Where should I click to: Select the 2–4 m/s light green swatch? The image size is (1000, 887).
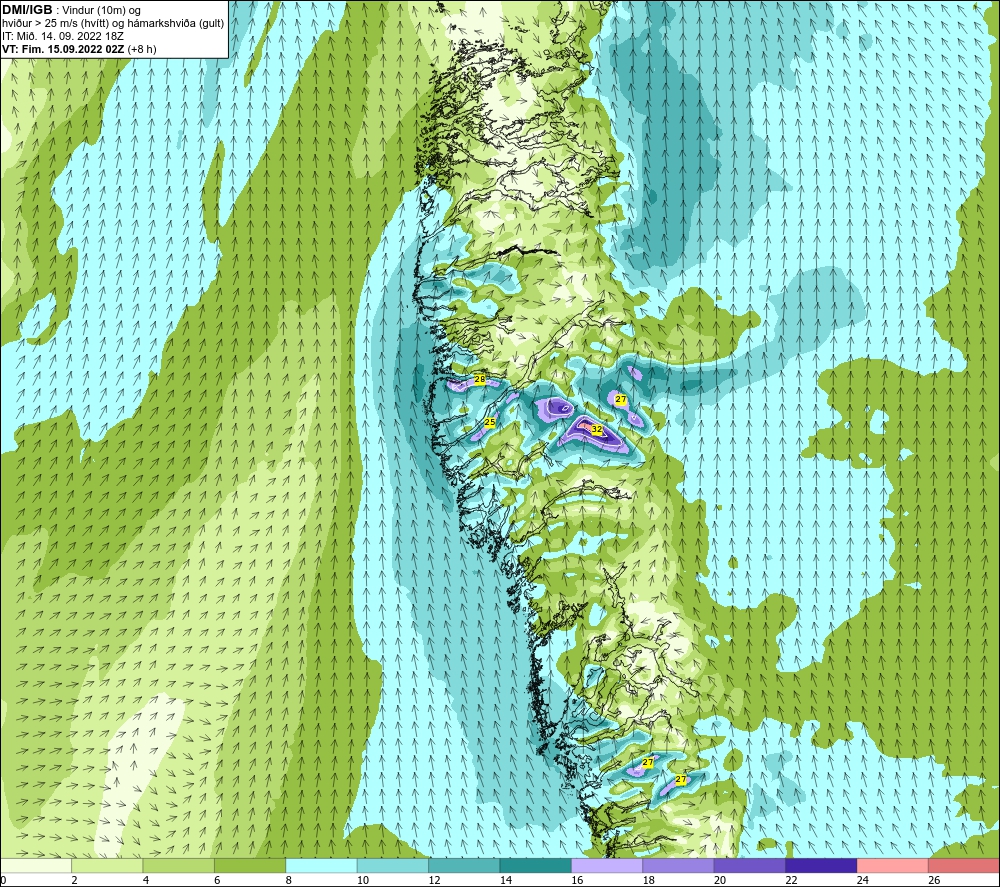[x=107, y=865]
